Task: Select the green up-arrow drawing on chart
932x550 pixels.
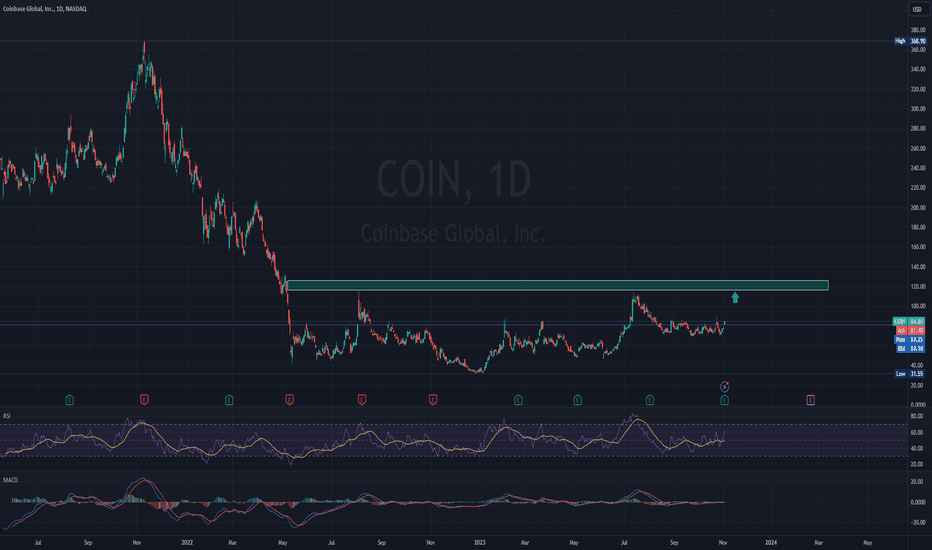Action: 735,297
